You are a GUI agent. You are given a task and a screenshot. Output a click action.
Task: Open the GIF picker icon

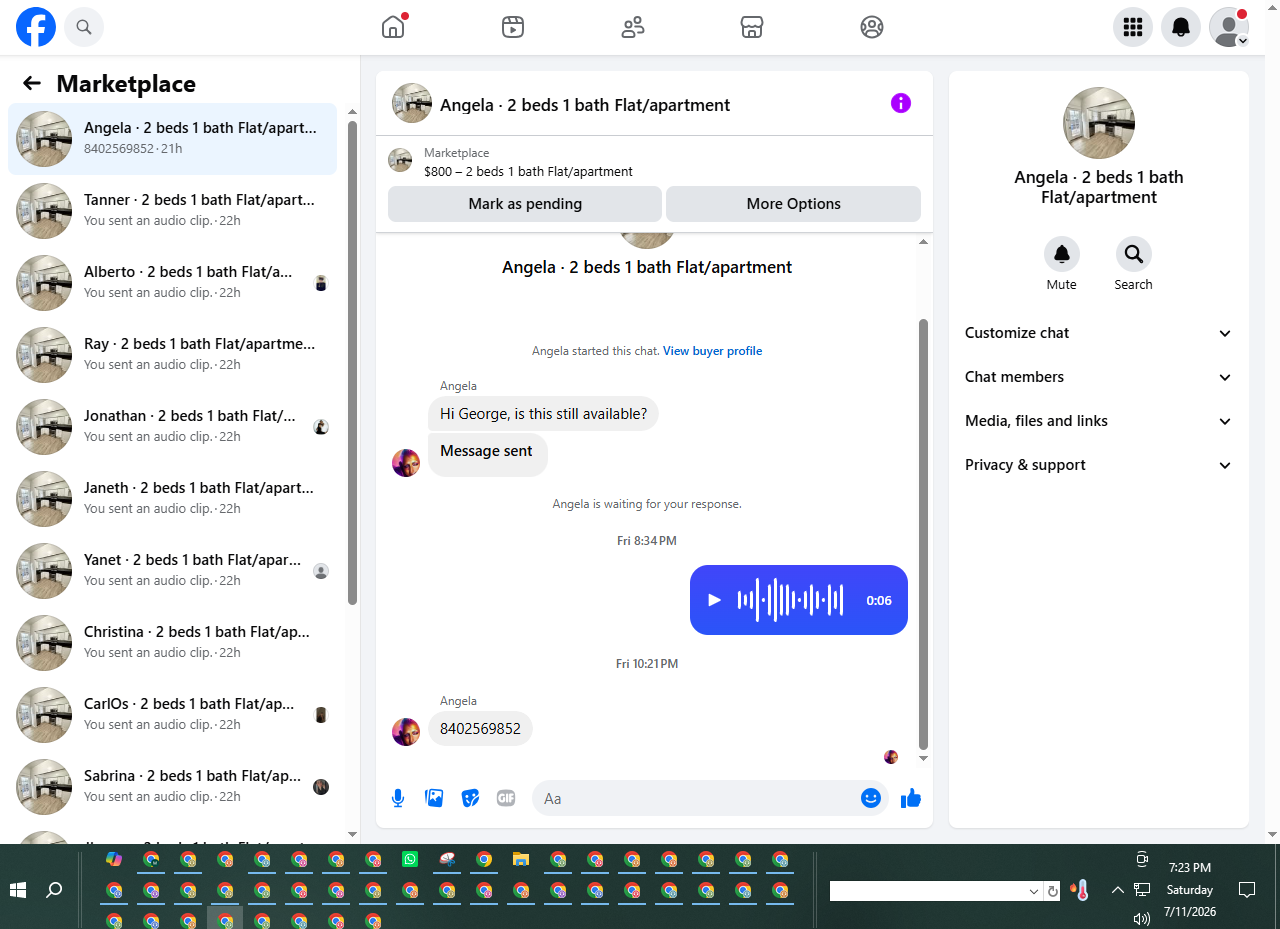click(506, 798)
